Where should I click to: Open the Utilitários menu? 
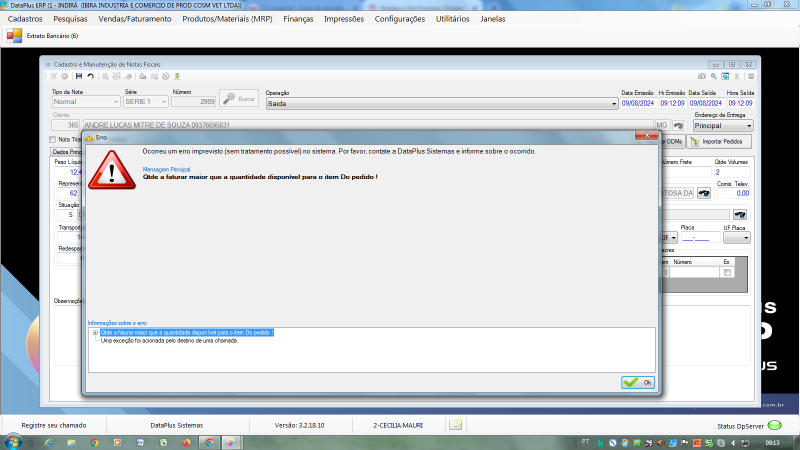pos(453,19)
